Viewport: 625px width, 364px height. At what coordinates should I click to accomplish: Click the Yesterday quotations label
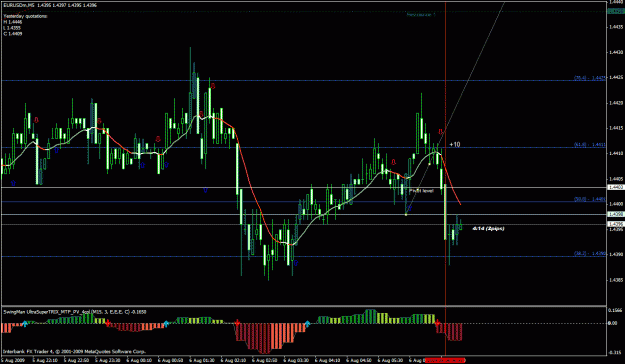25,16
